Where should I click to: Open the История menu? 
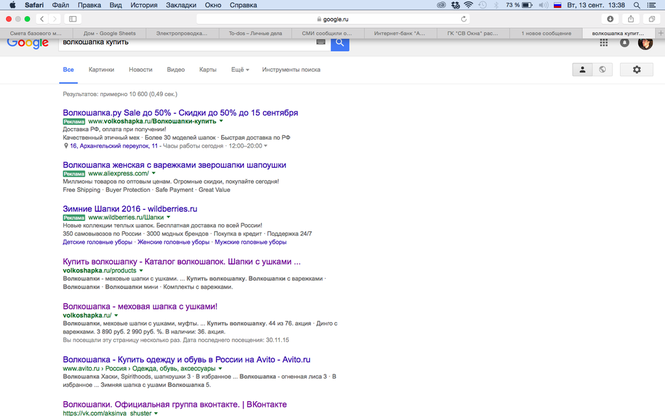click(x=144, y=5)
